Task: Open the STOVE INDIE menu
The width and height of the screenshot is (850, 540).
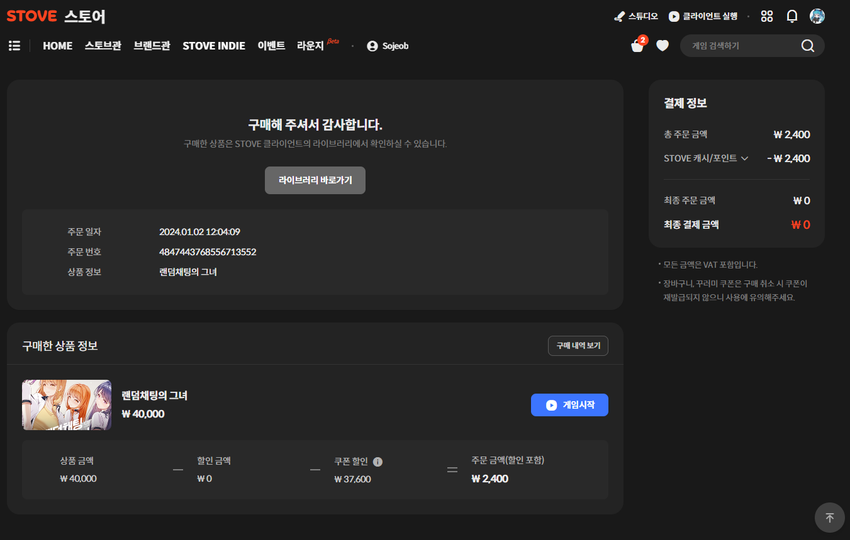Action: (214, 46)
